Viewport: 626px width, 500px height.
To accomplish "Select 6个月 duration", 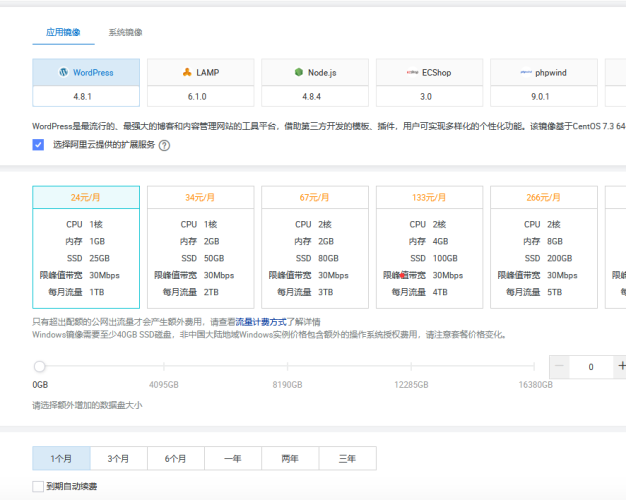I will (176, 458).
